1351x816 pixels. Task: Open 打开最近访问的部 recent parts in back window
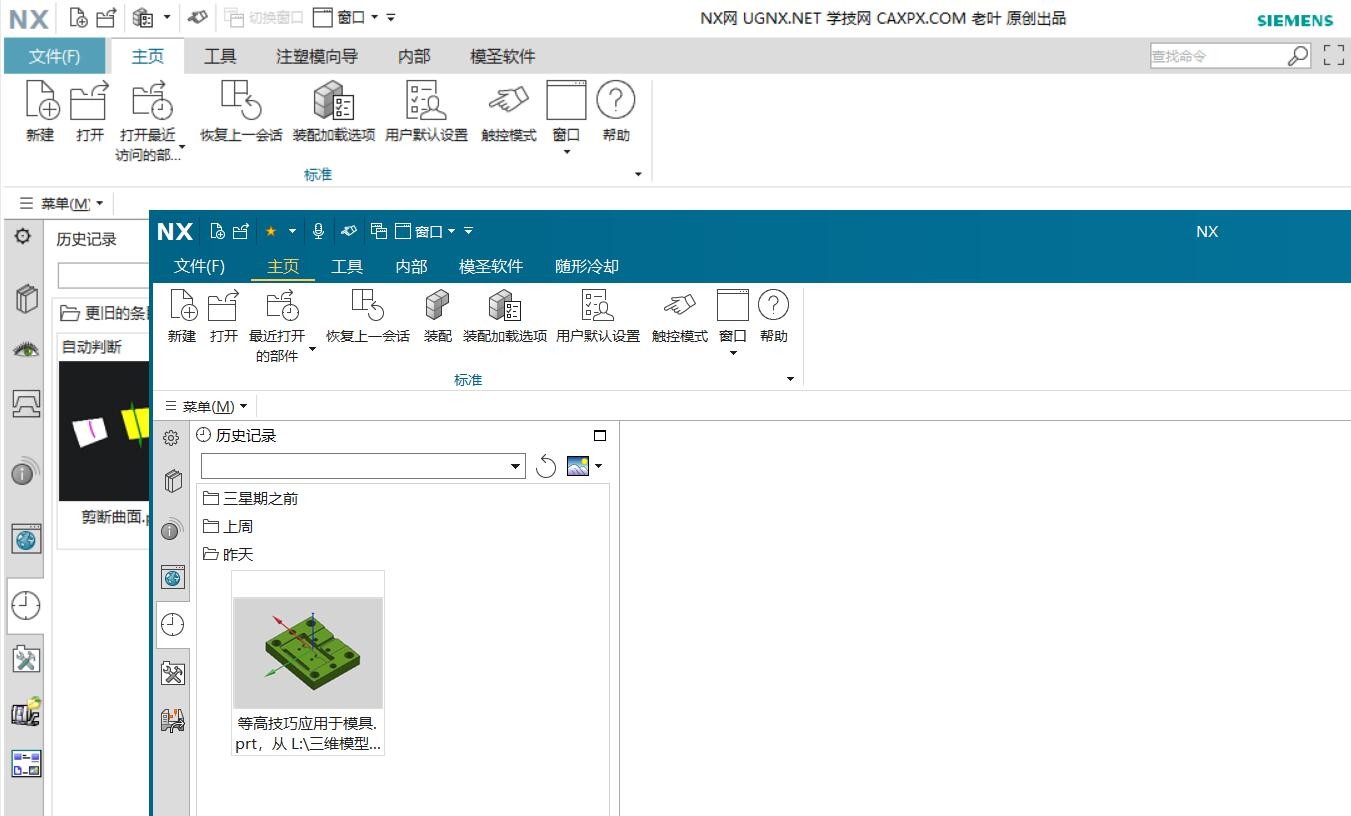(152, 121)
